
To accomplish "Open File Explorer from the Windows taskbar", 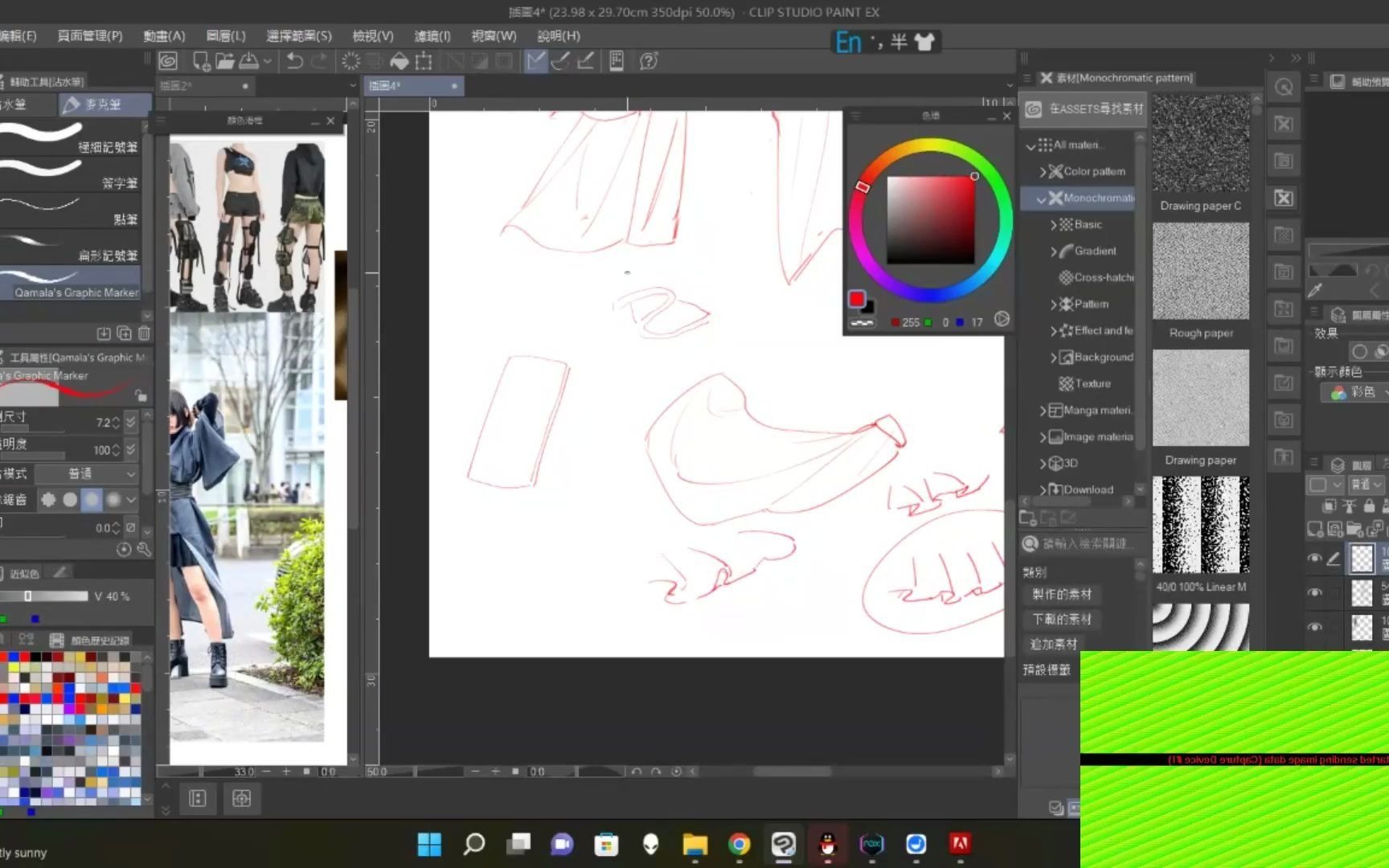I will 694,844.
